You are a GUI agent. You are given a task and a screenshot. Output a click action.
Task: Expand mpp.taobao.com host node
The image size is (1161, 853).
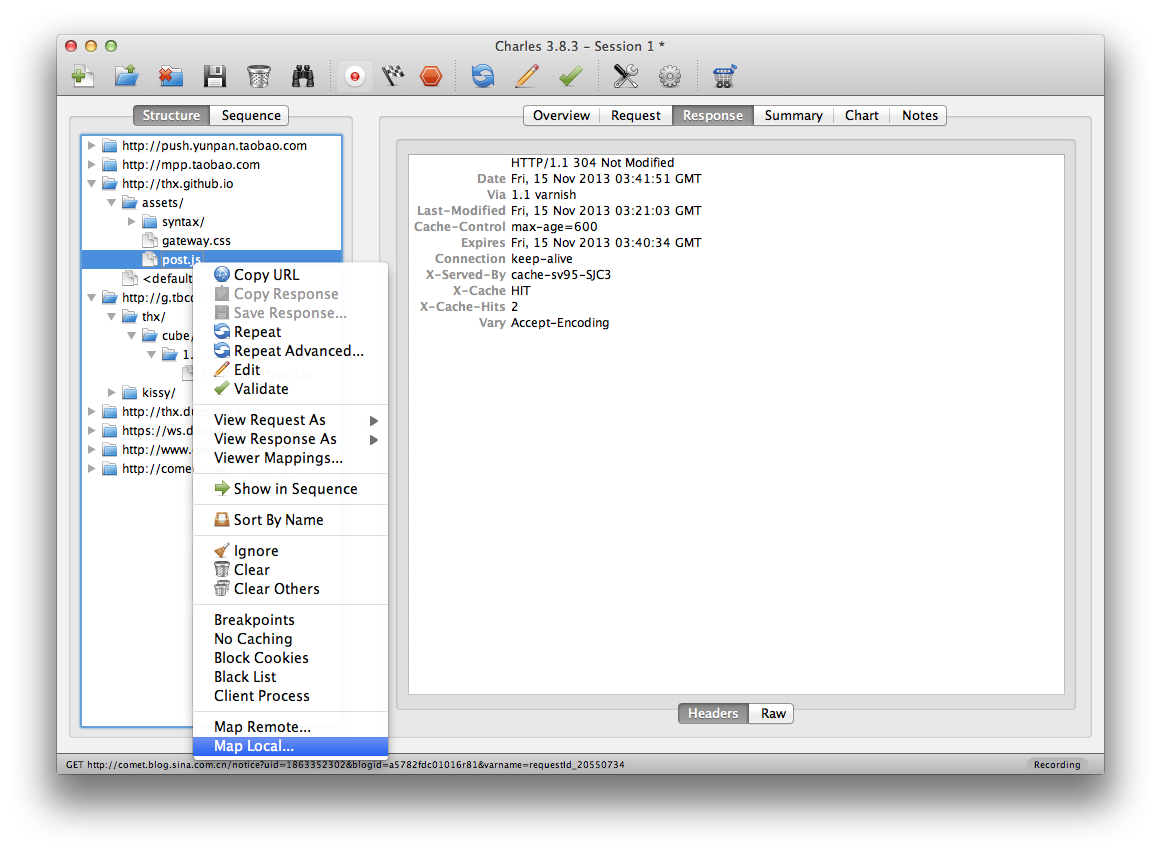pyautogui.click(x=91, y=164)
